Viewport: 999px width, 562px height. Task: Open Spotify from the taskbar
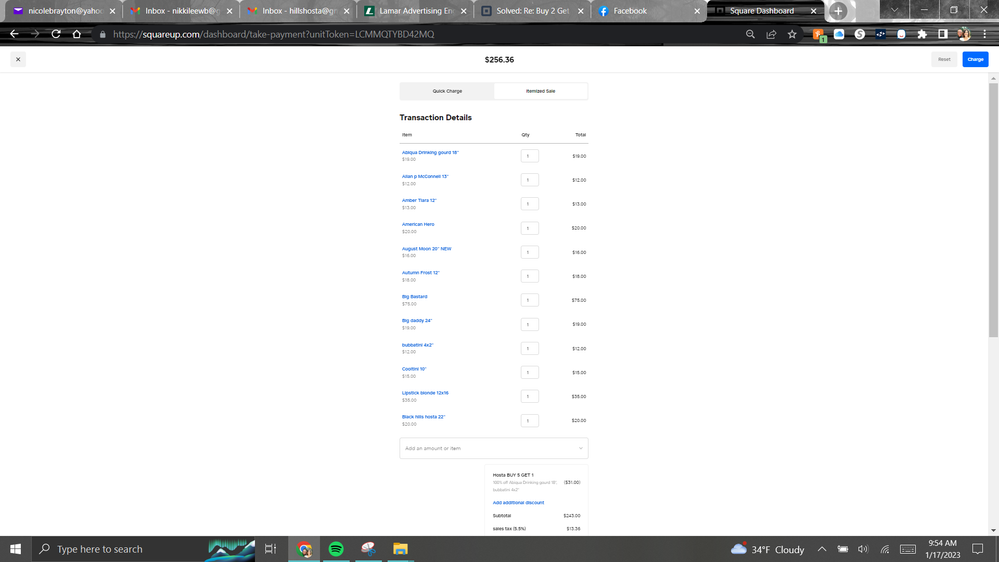tap(336, 549)
